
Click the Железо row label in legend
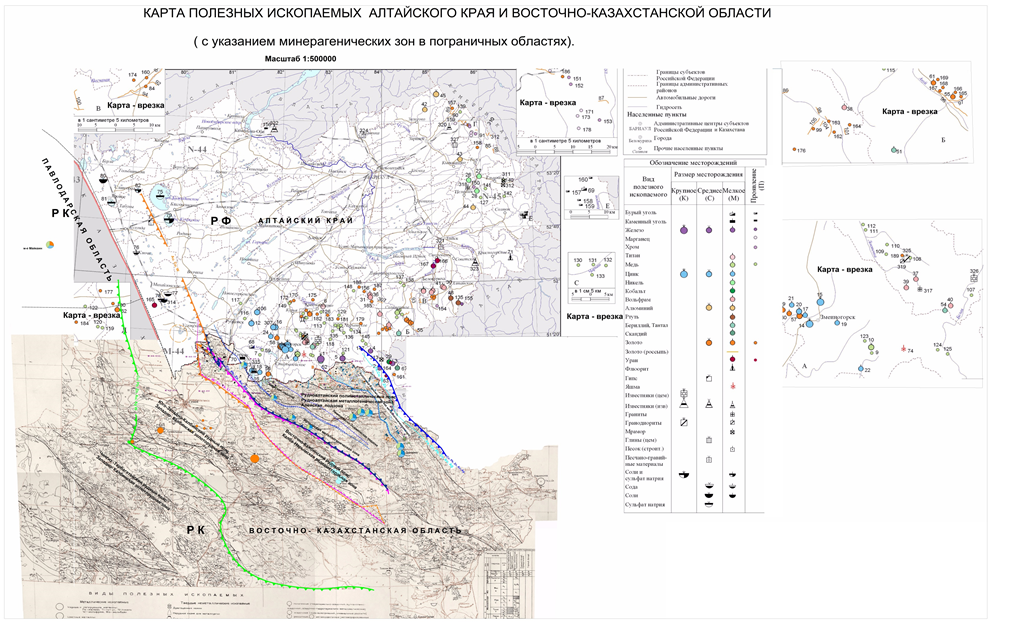point(634,230)
